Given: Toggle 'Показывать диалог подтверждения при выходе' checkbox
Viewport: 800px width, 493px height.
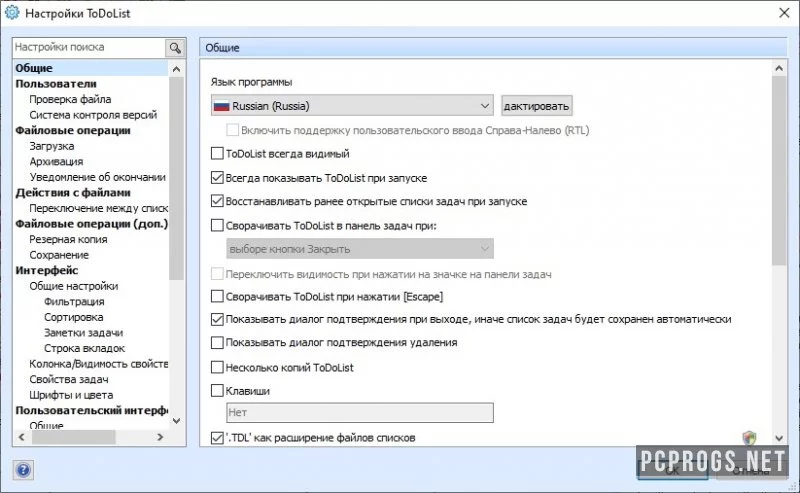Looking at the screenshot, I should [217, 319].
